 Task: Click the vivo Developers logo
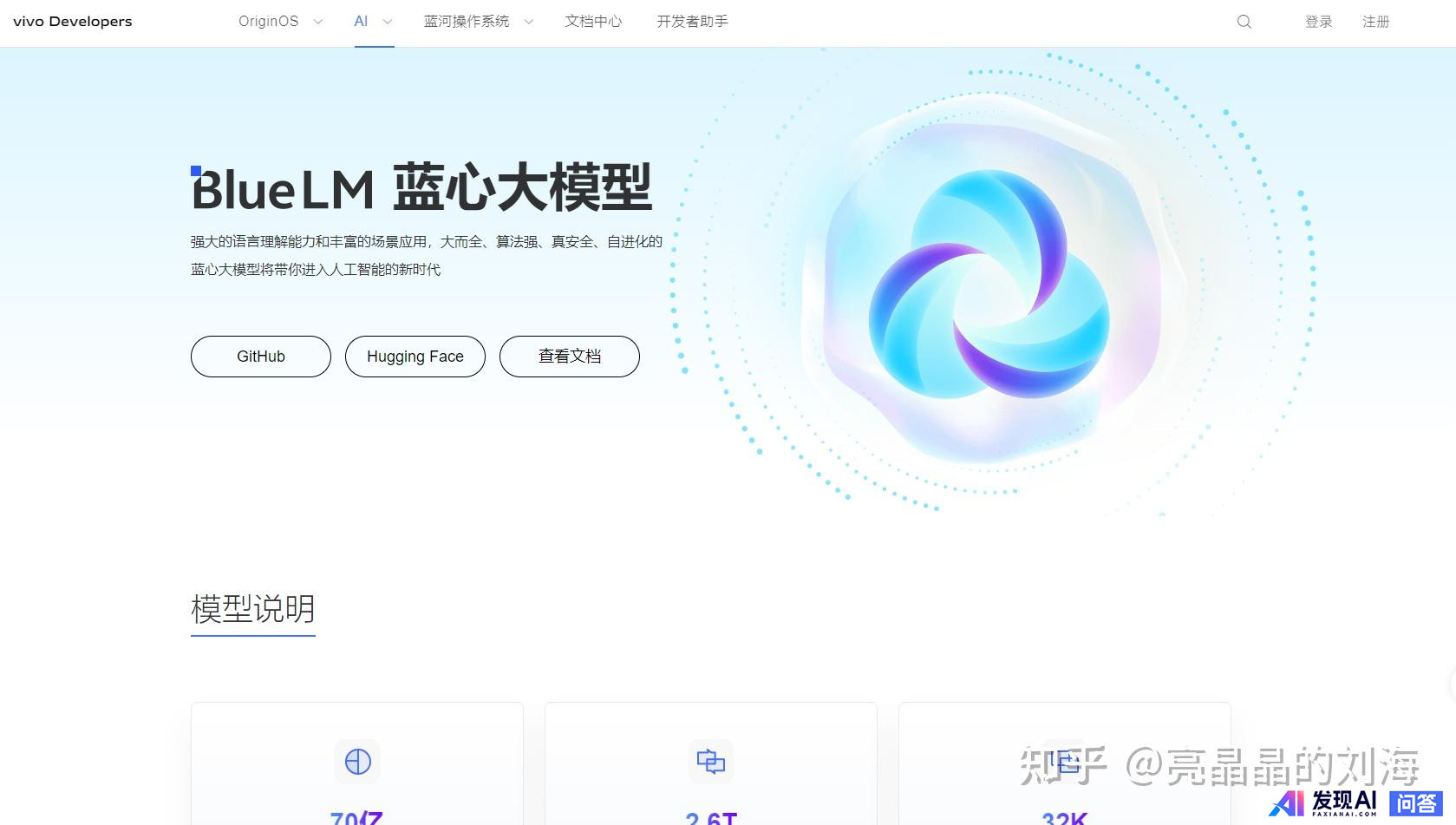[x=73, y=22]
